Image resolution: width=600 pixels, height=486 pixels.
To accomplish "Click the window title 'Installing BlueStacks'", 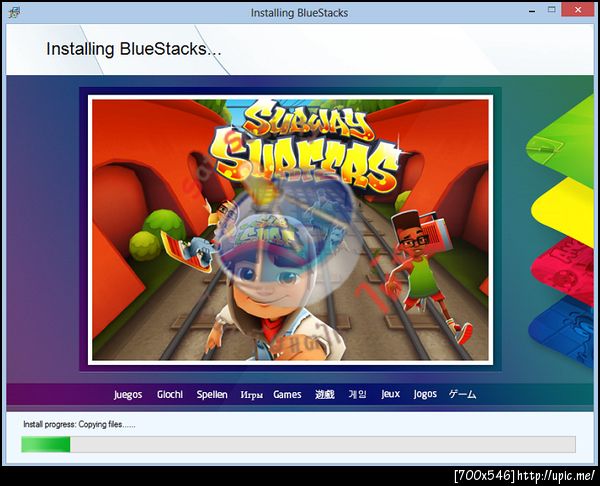I will point(299,13).
